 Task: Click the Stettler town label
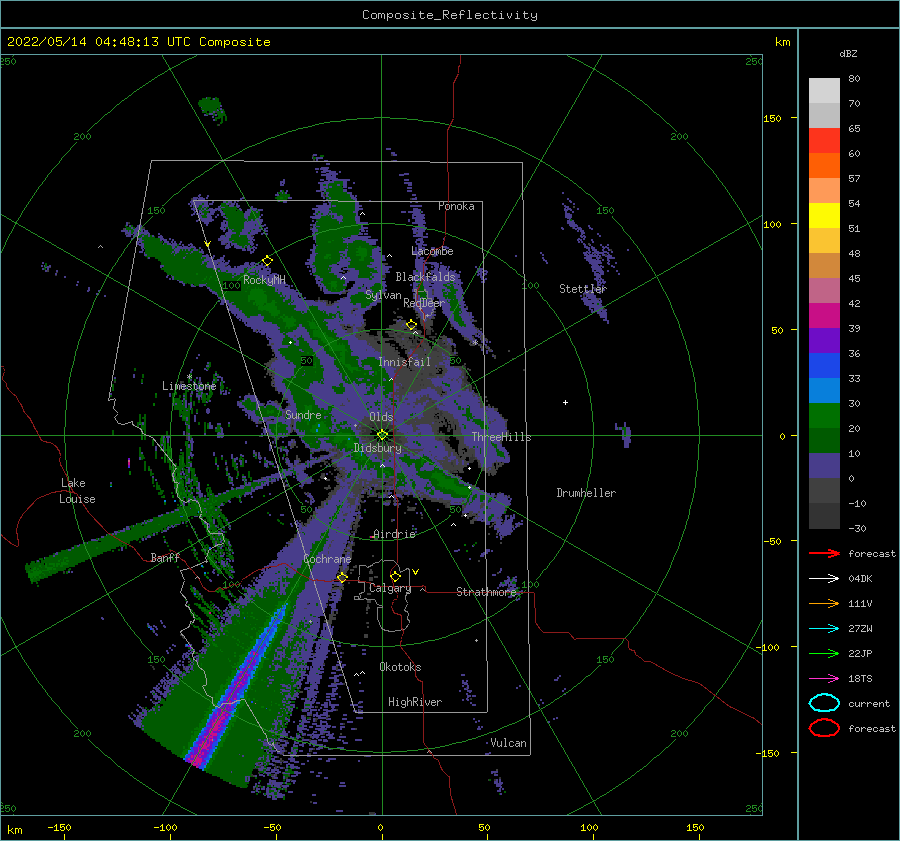(x=583, y=289)
